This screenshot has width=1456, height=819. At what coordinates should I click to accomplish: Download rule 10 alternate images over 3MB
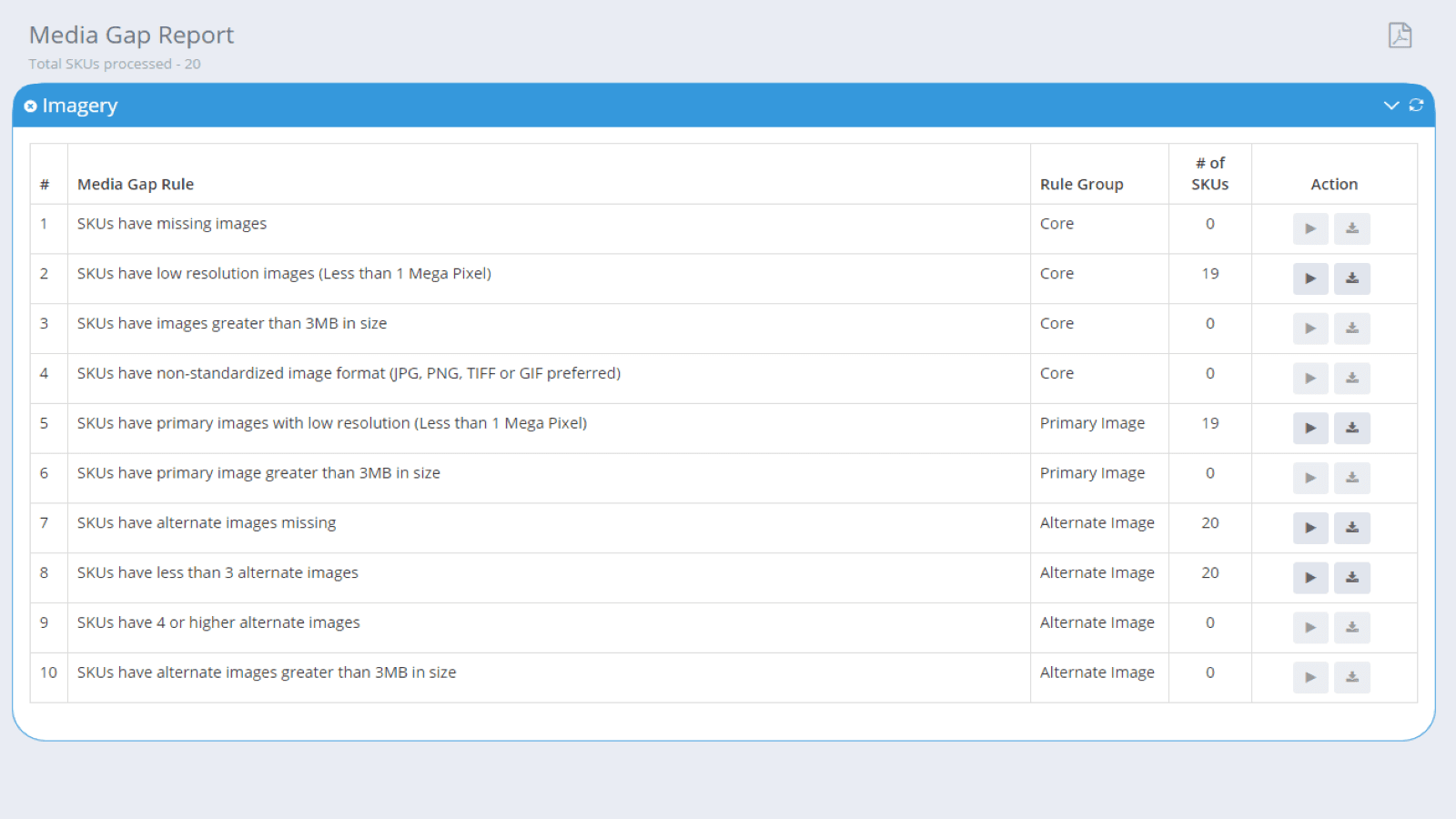point(1352,677)
